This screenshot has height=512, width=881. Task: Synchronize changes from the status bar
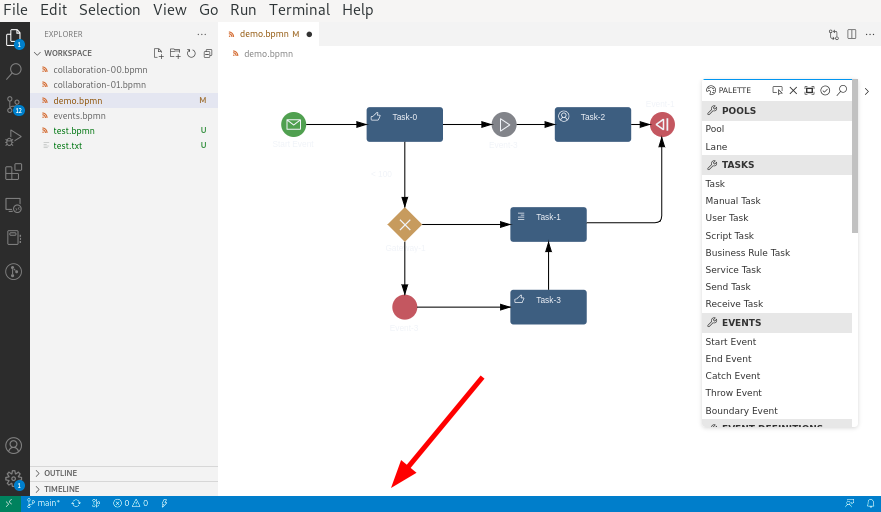click(x=76, y=504)
